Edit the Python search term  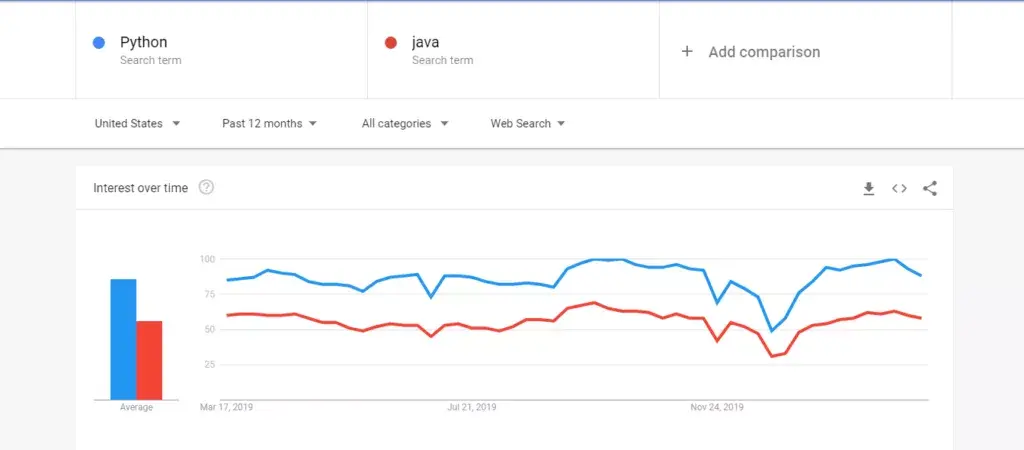(x=144, y=43)
